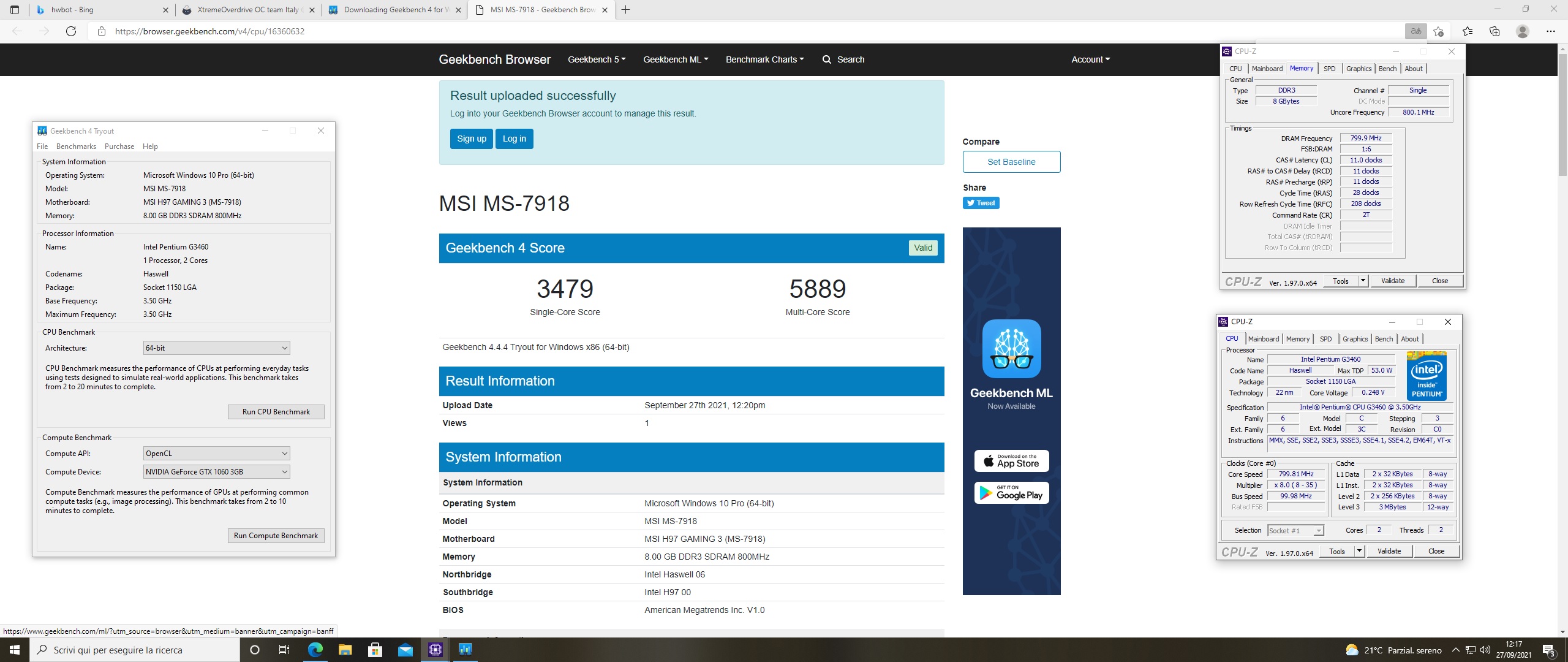The width and height of the screenshot is (1568, 662).
Task: Switch to SPD tab in upper CPU-Z window
Action: [1329, 69]
